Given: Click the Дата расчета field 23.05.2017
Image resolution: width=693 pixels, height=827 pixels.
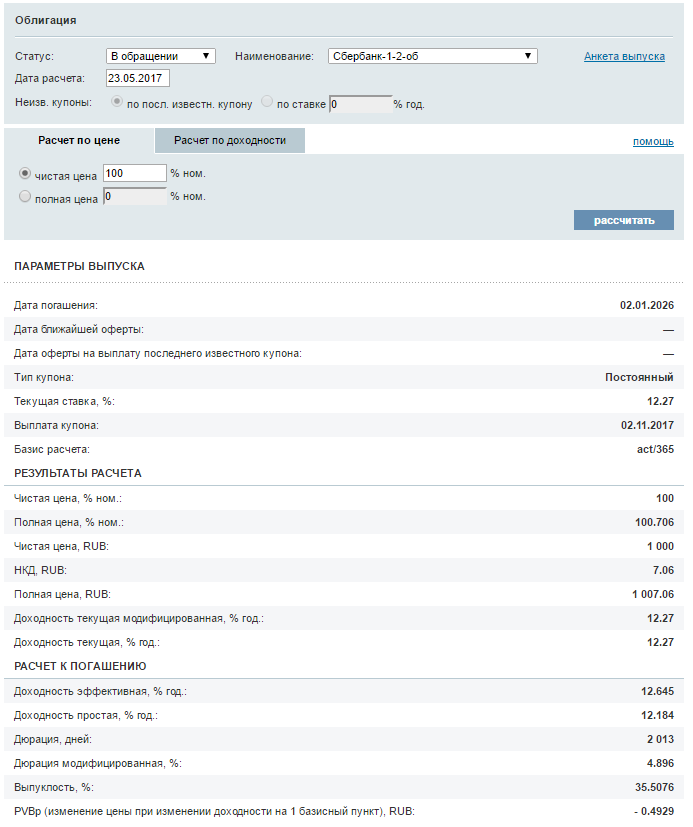Looking at the screenshot, I should tap(138, 78).
